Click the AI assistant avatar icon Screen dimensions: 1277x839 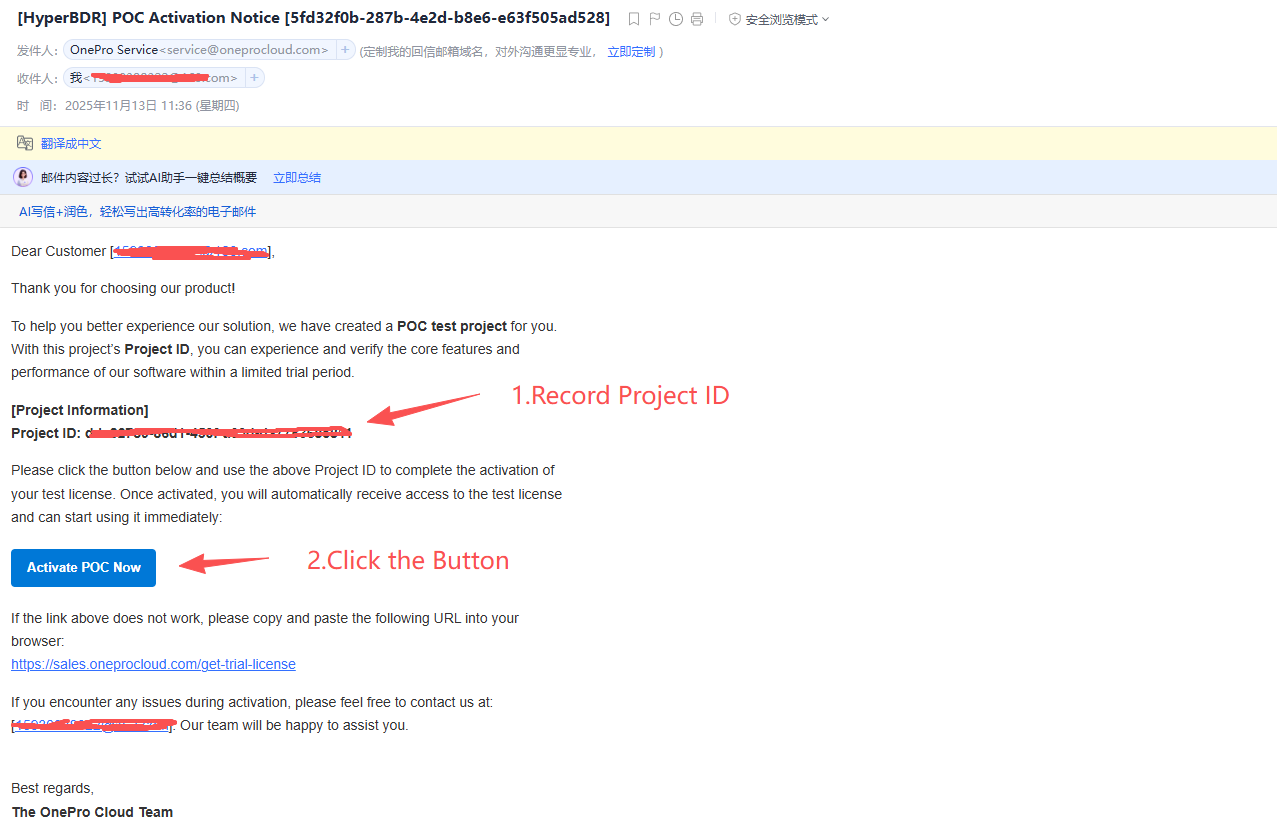pyautogui.click(x=23, y=177)
